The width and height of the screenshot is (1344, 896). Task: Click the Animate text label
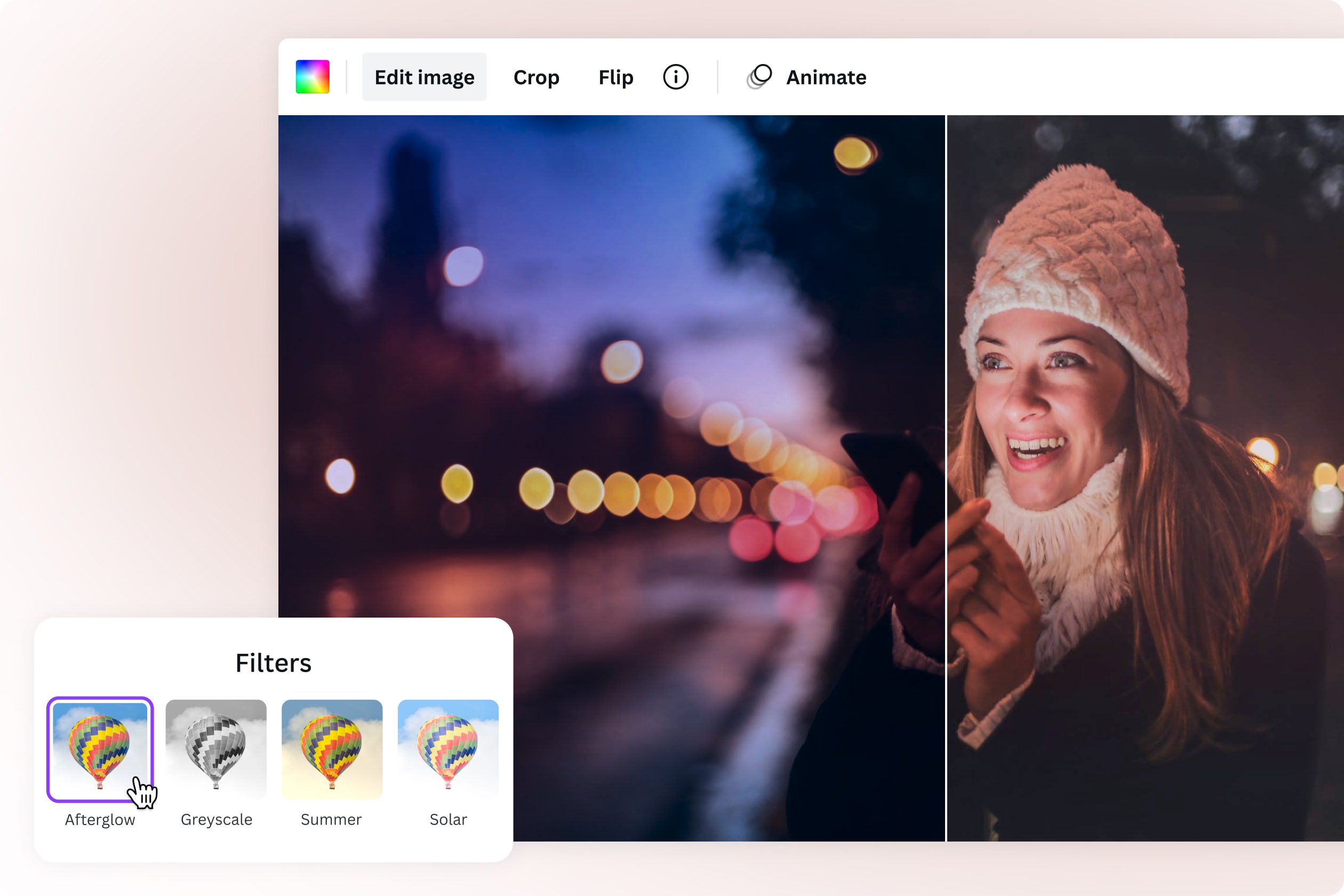pyautogui.click(x=826, y=77)
